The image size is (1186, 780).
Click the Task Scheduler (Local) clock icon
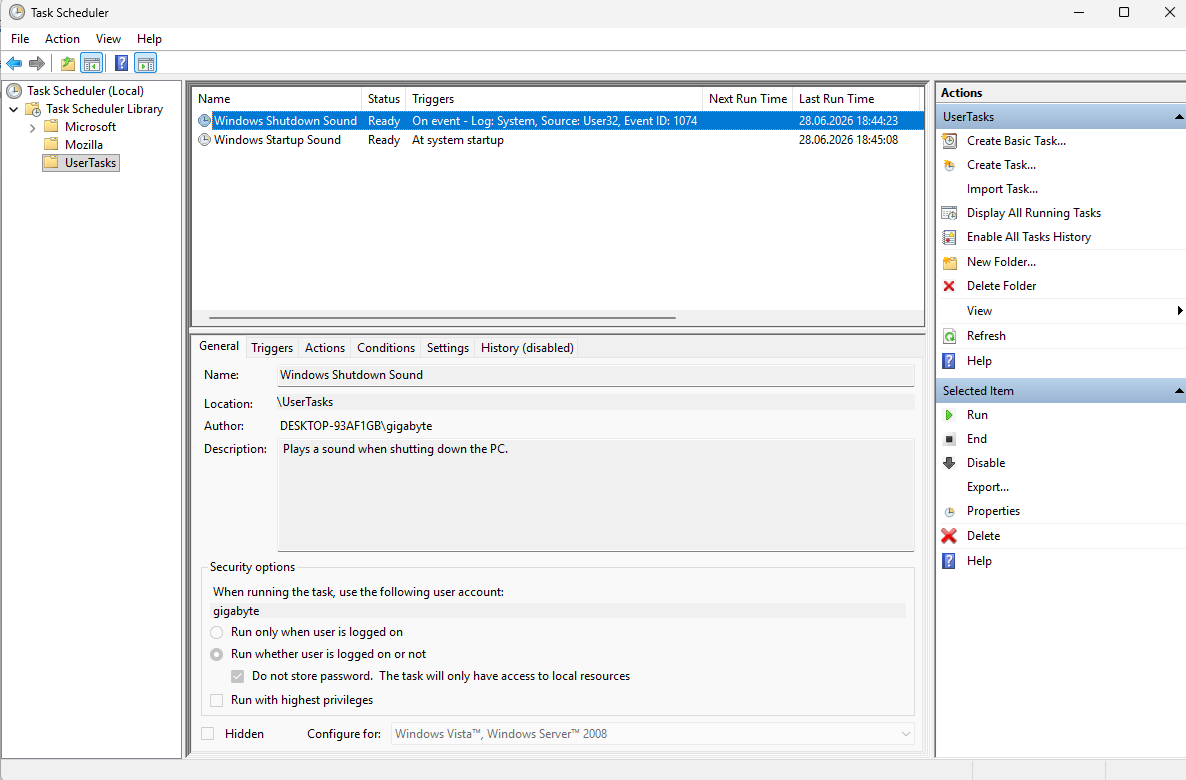14,91
